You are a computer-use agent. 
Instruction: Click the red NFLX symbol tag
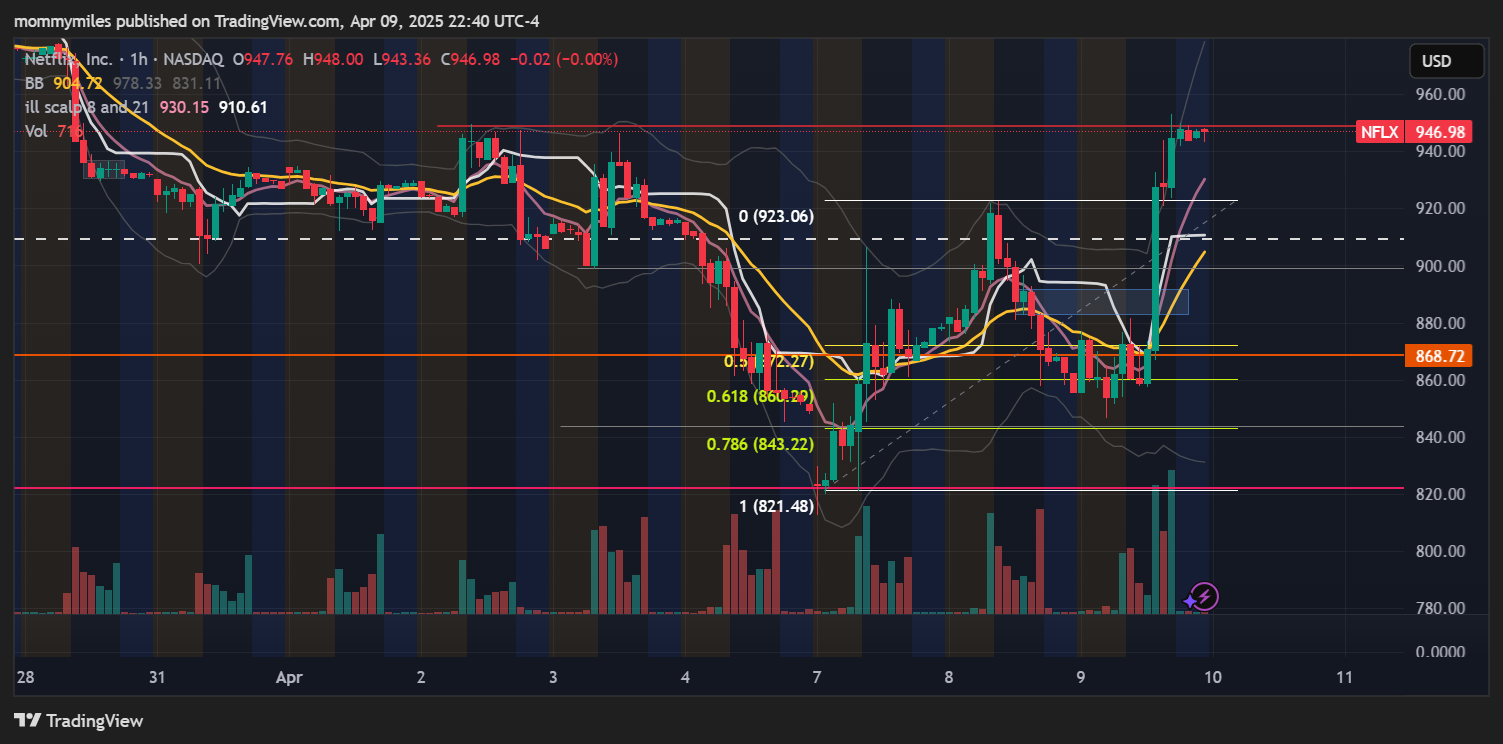(1379, 132)
